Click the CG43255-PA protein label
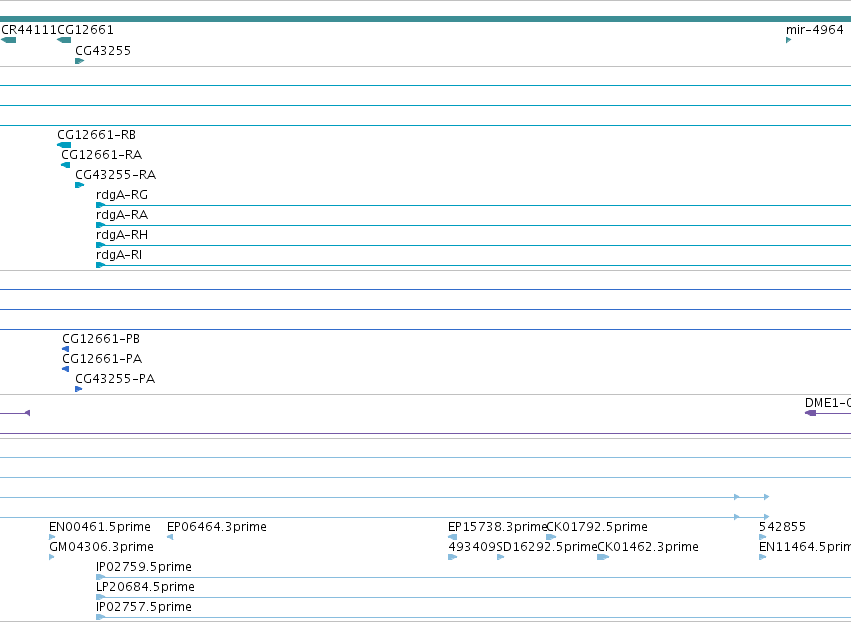 click(x=115, y=379)
